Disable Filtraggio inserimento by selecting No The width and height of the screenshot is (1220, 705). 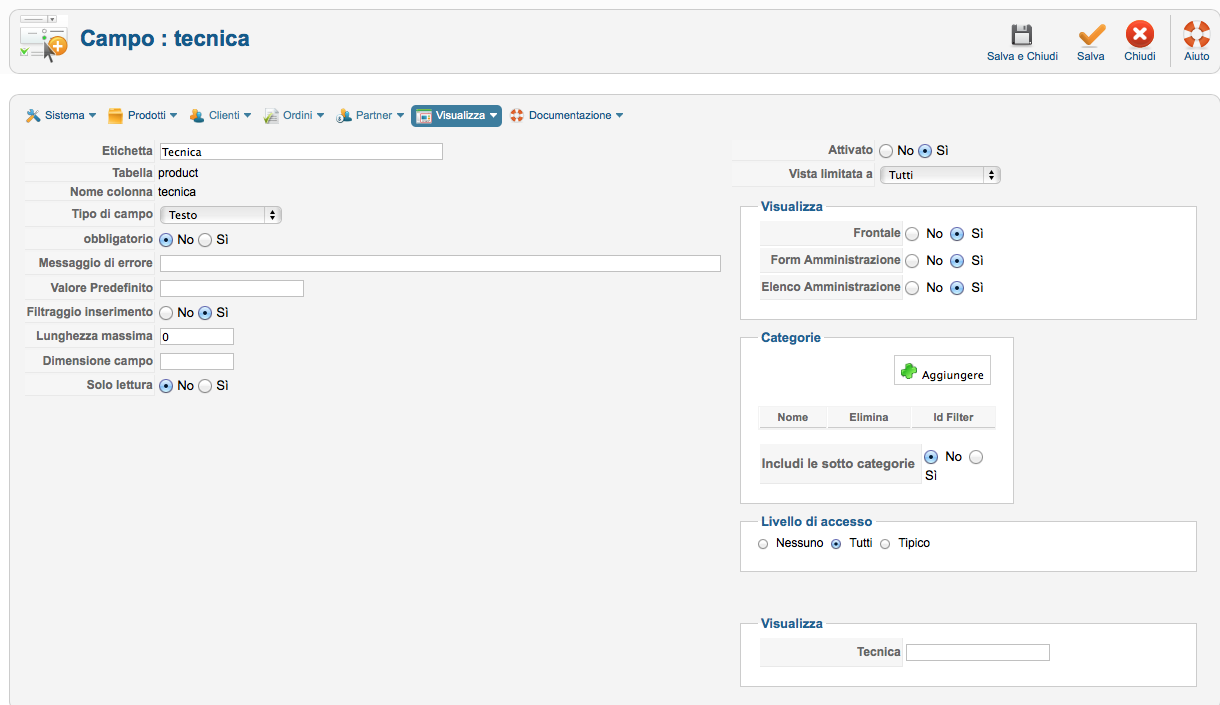(166, 313)
